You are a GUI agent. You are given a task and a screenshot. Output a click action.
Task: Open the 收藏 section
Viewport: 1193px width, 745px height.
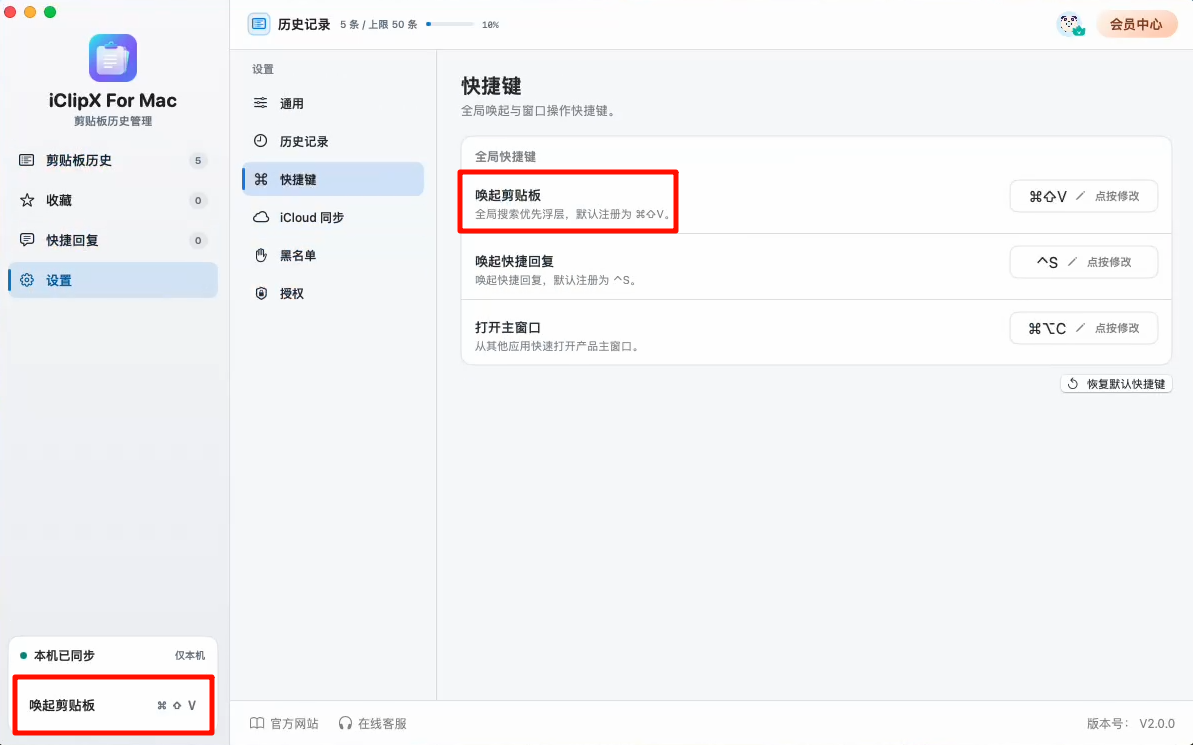coord(113,200)
